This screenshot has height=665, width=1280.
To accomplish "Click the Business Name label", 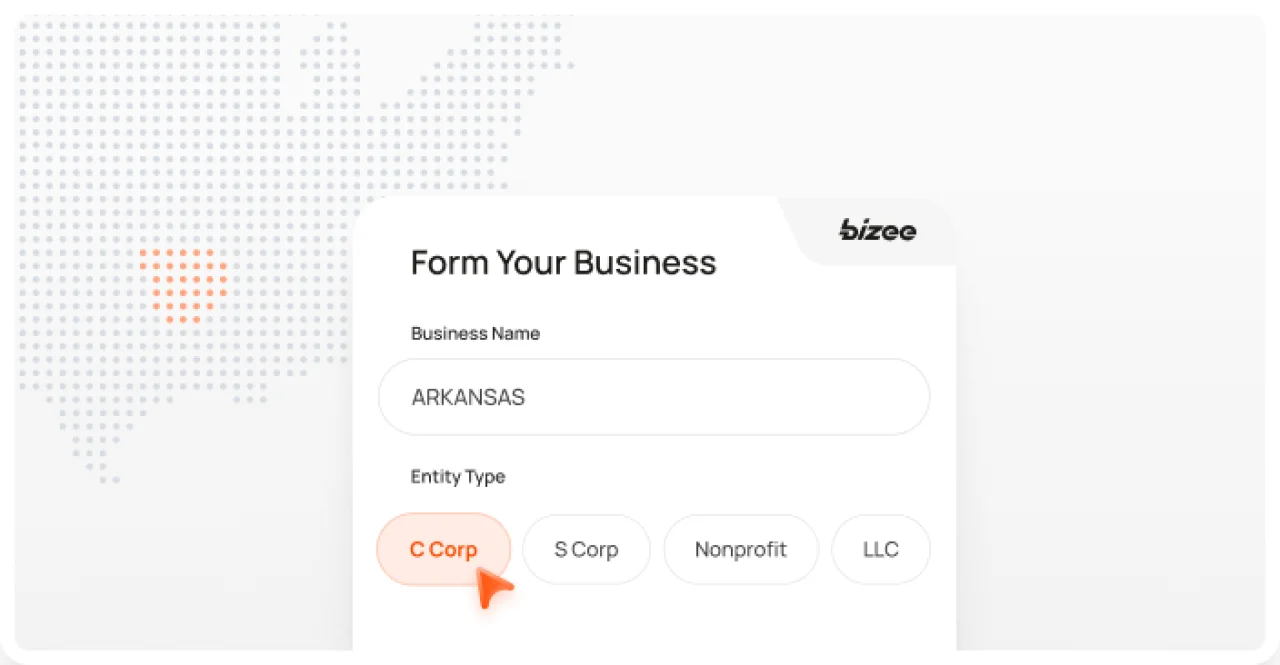I will click(475, 333).
